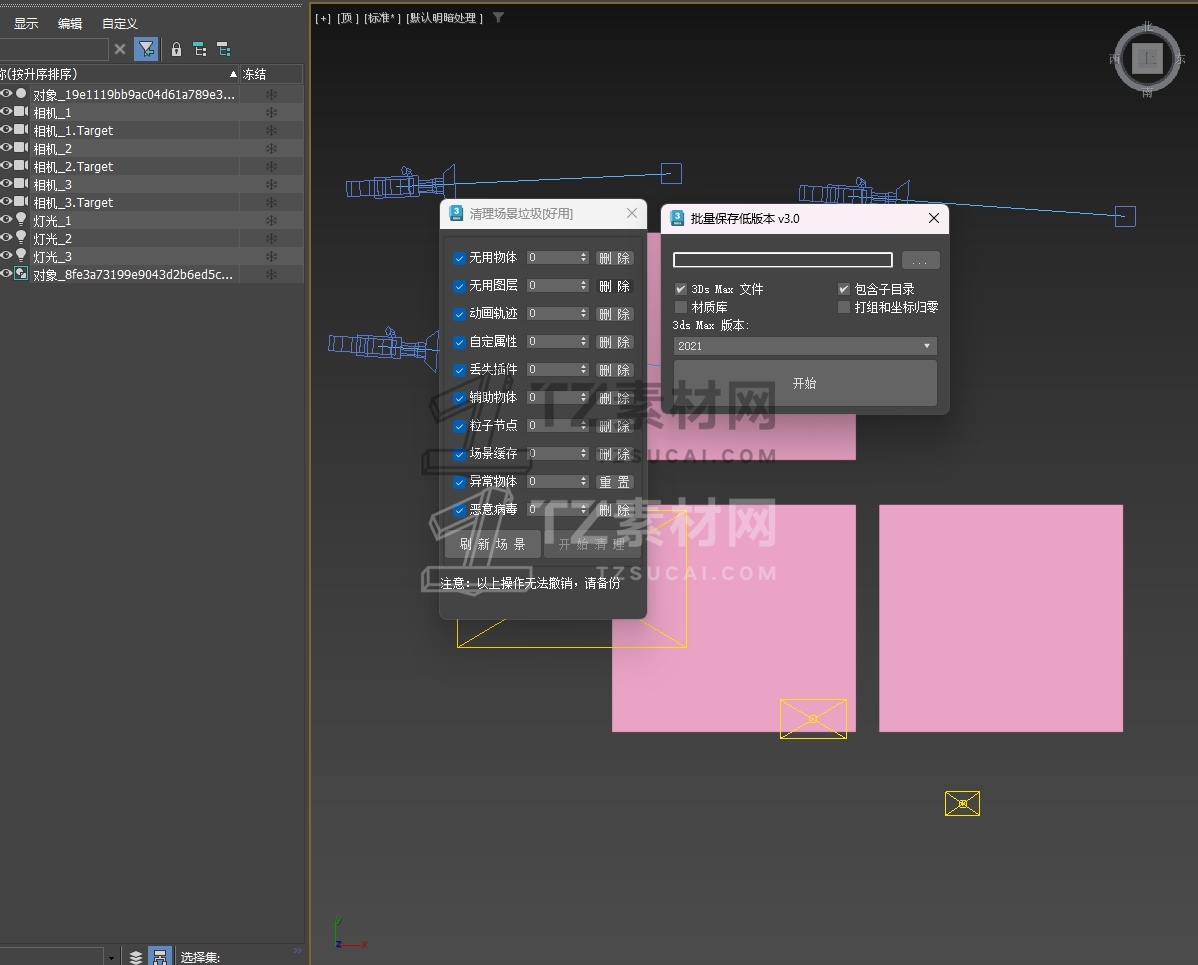
Task: Open the bottom-left workspace dropdown arrow
Action: 111,957
